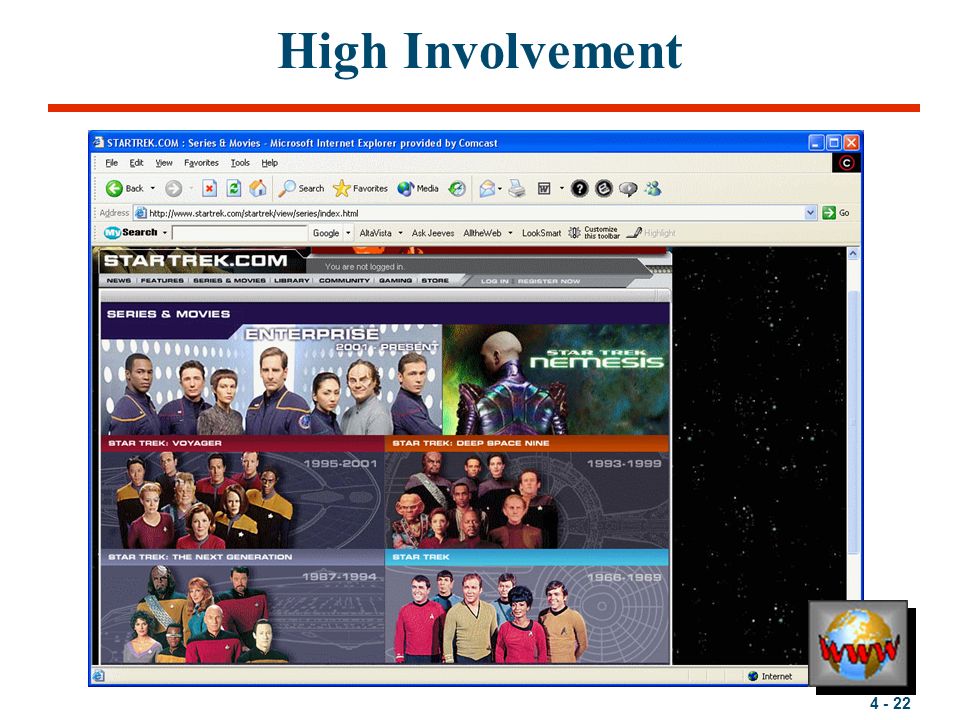The width and height of the screenshot is (960, 720).
Task: Open the File menu
Action: [x=111, y=163]
